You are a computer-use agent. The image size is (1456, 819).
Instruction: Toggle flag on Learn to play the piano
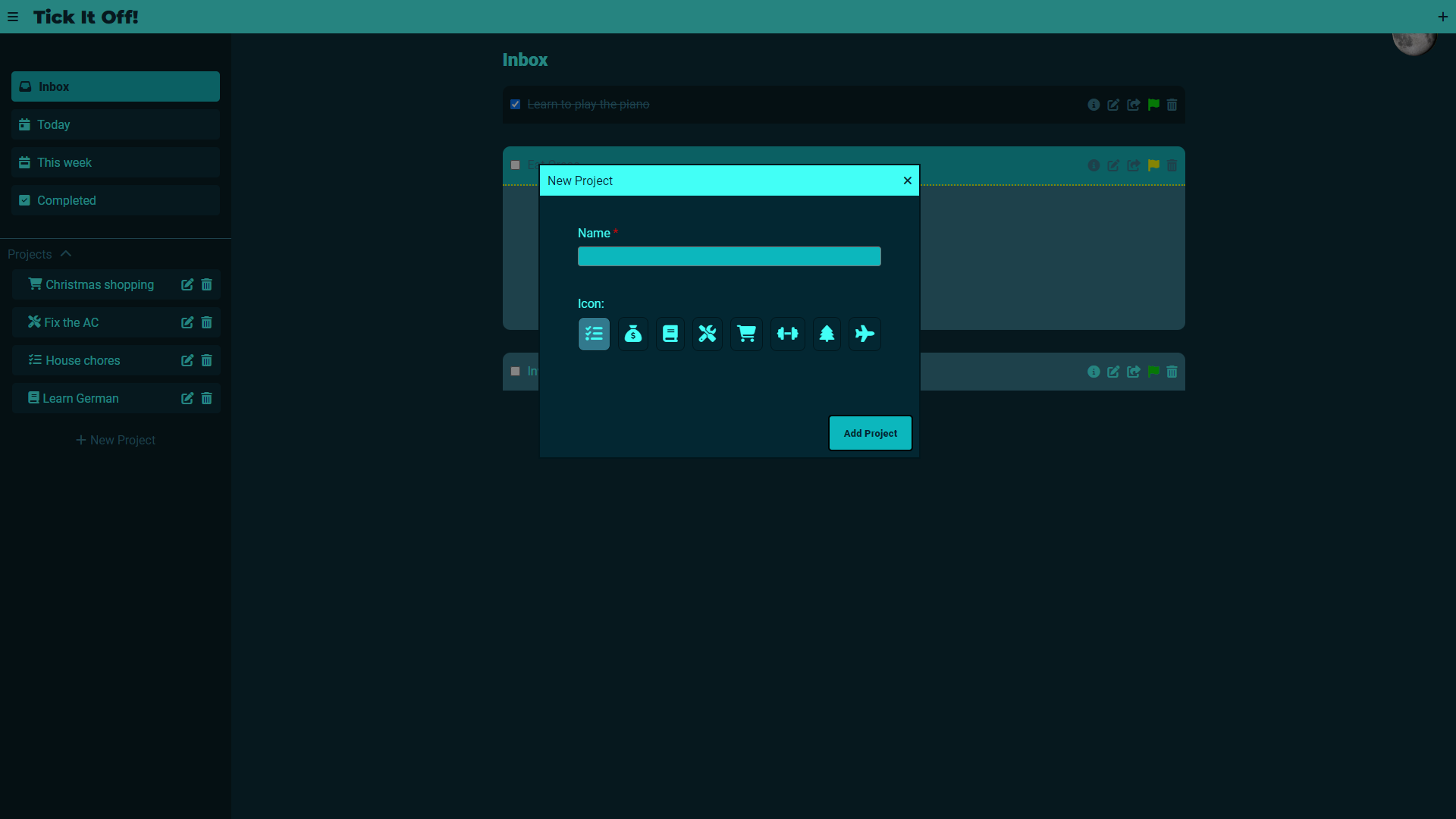pyautogui.click(x=1153, y=105)
